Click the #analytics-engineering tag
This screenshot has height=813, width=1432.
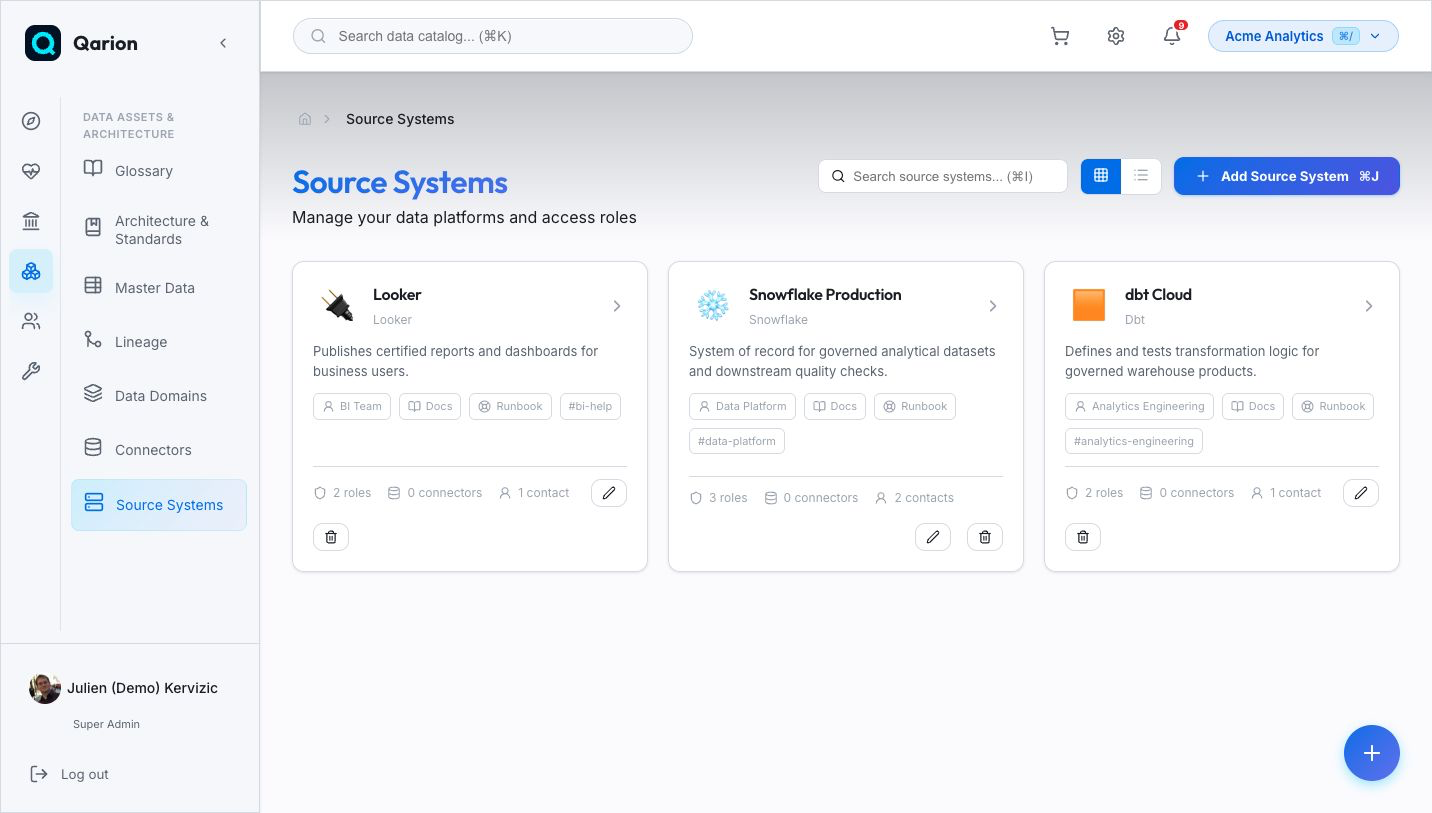pos(1134,441)
